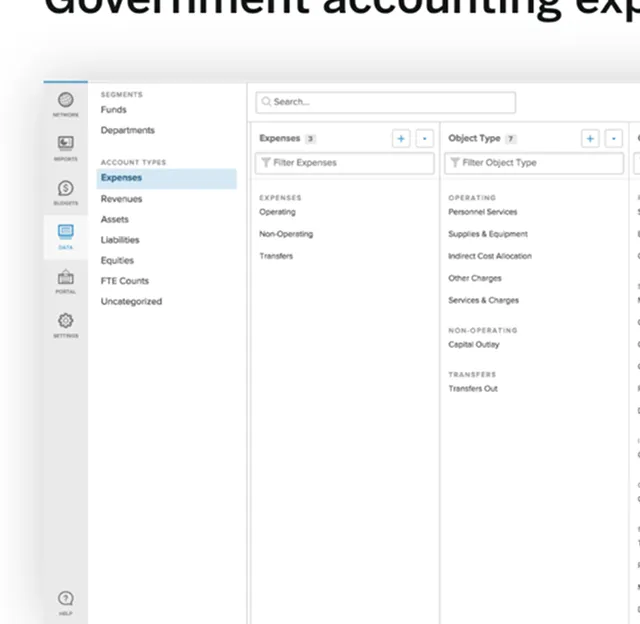Select Indirect Cost Allocation object type
This screenshot has width=640, height=624.
490,256
